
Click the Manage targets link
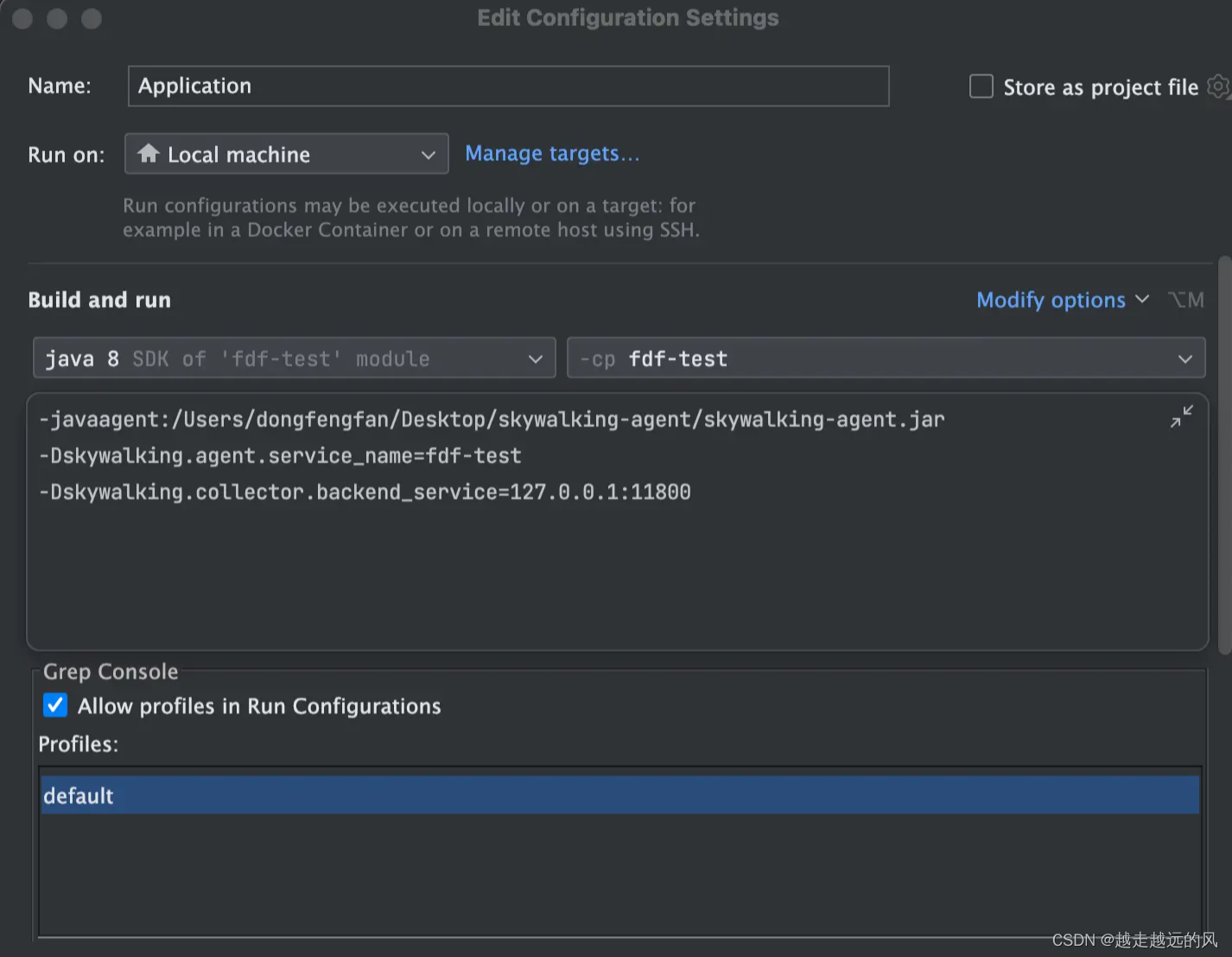[x=552, y=154]
